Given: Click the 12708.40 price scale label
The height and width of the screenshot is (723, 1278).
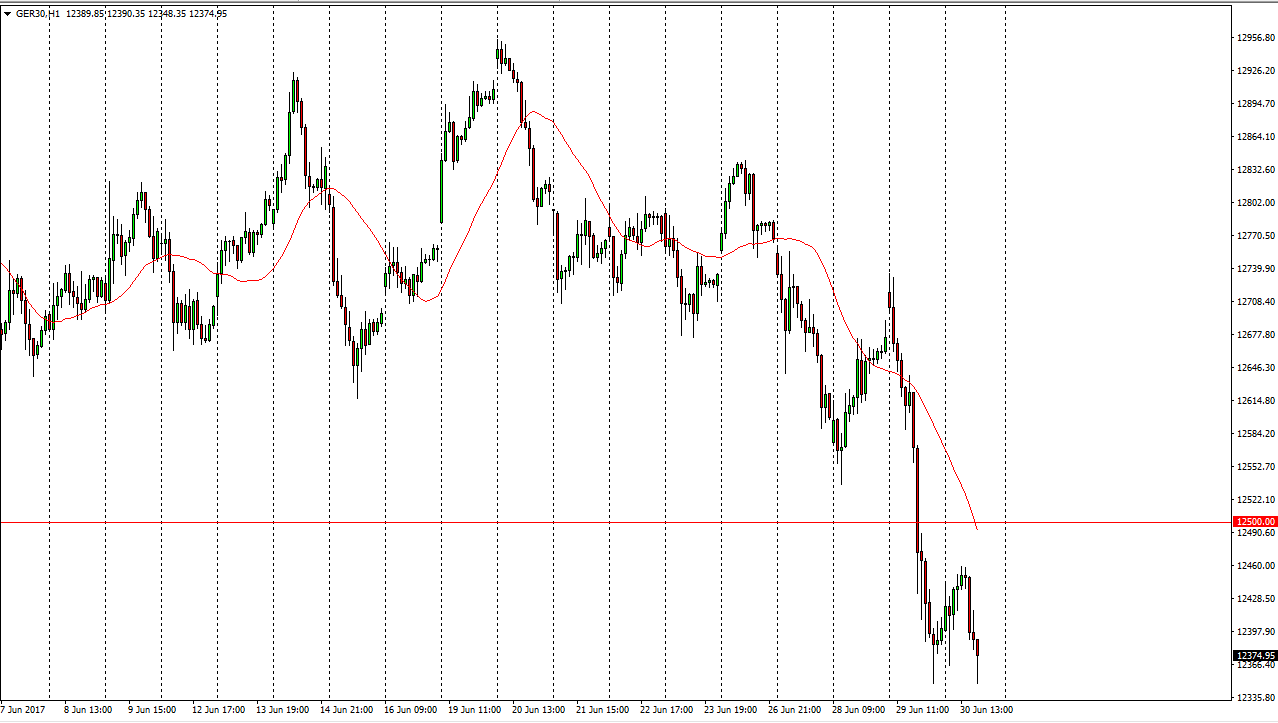Looking at the screenshot, I should click(x=1255, y=302).
